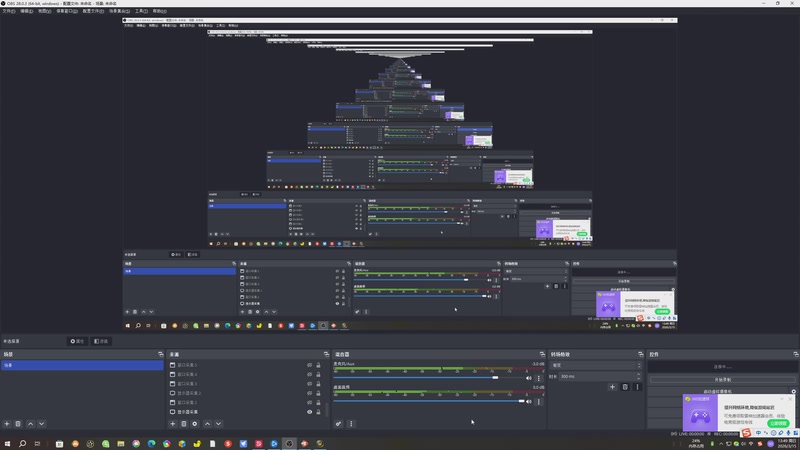The image size is (800, 450).
Task: Expand hidden system tray icons with the caret
Action: (x=720, y=443)
